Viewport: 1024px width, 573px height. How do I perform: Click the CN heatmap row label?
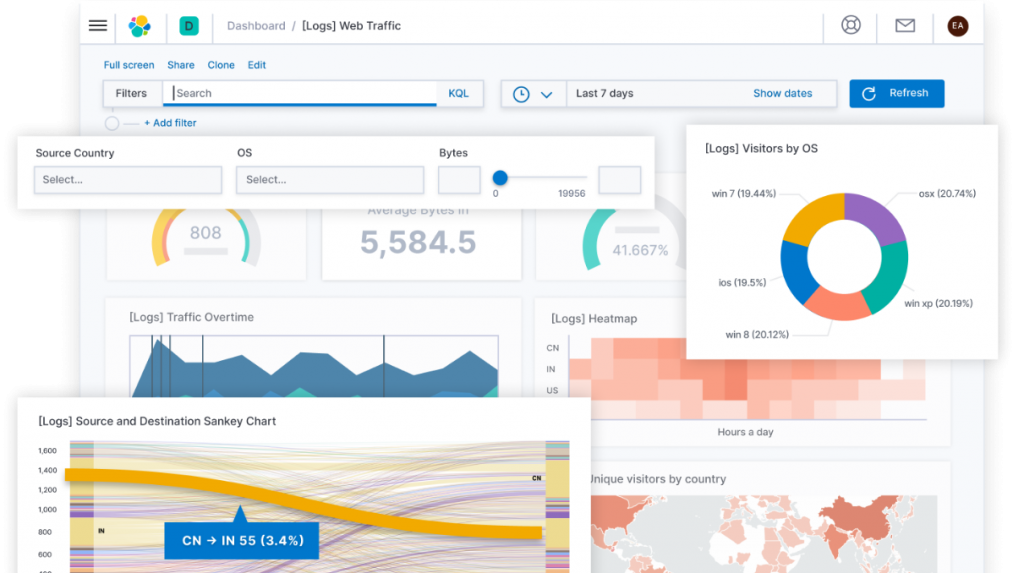point(552,348)
